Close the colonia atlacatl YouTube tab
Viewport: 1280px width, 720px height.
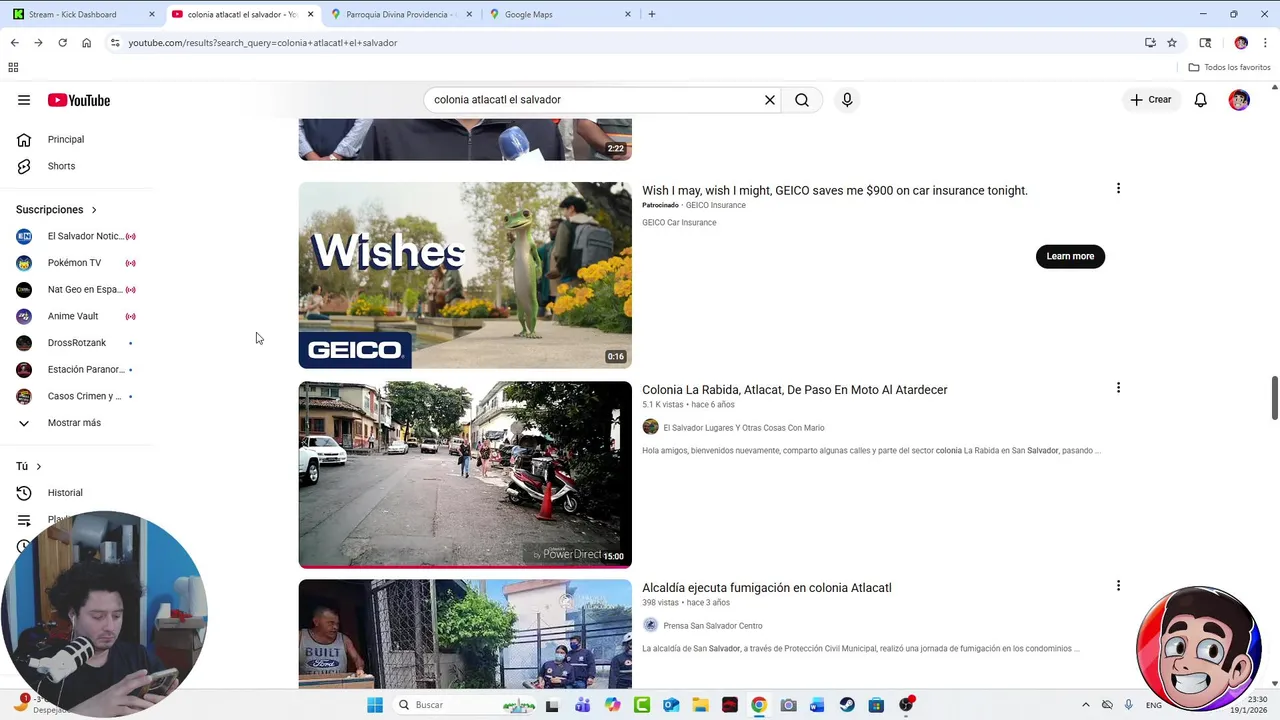[310, 14]
